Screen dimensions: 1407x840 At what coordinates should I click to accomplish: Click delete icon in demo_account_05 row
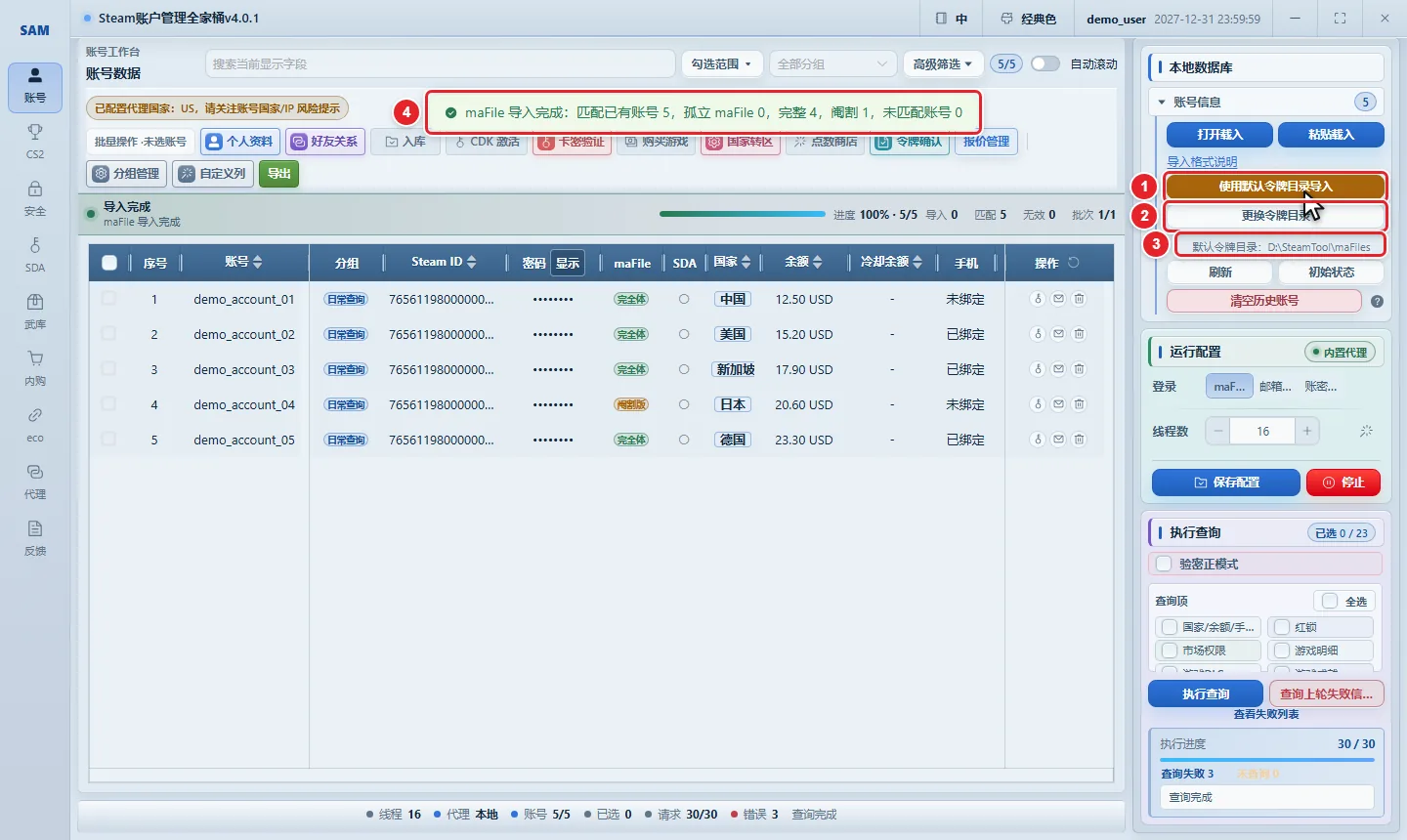1079,440
